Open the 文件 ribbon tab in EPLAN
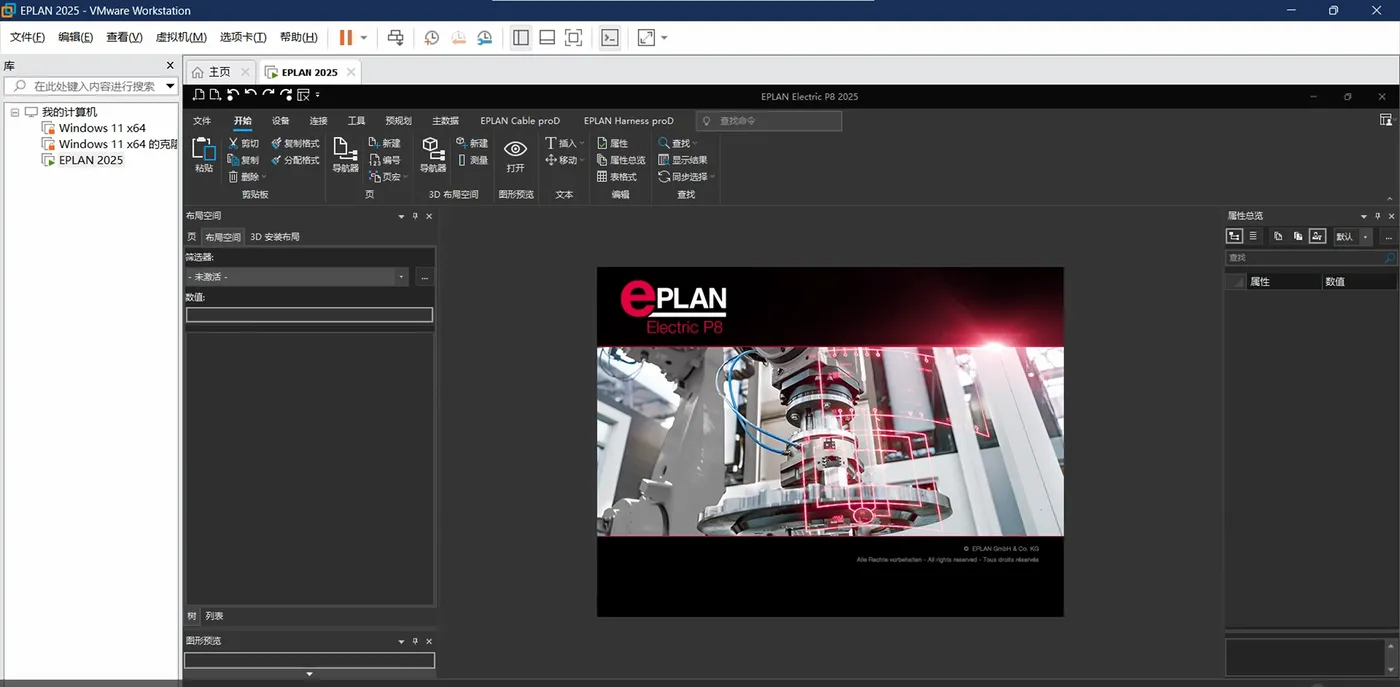This screenshot has width=1400, height=687. (x=202, y=121)
